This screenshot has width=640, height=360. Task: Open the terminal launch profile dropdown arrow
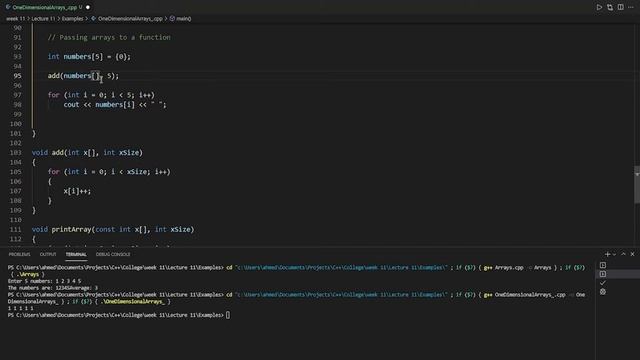point(614,254)
